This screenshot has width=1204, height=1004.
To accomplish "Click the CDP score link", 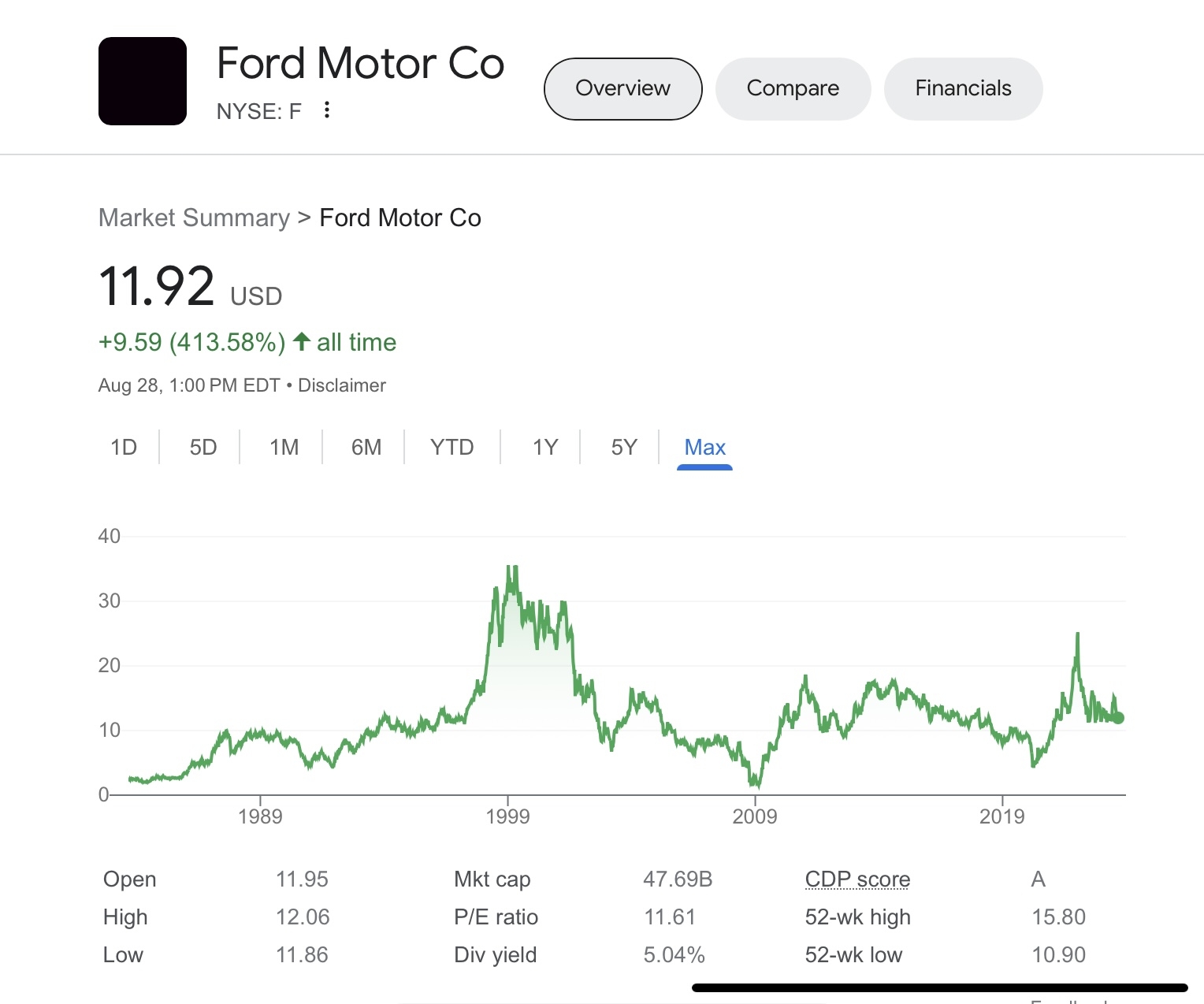I will (x=857, y=879).
